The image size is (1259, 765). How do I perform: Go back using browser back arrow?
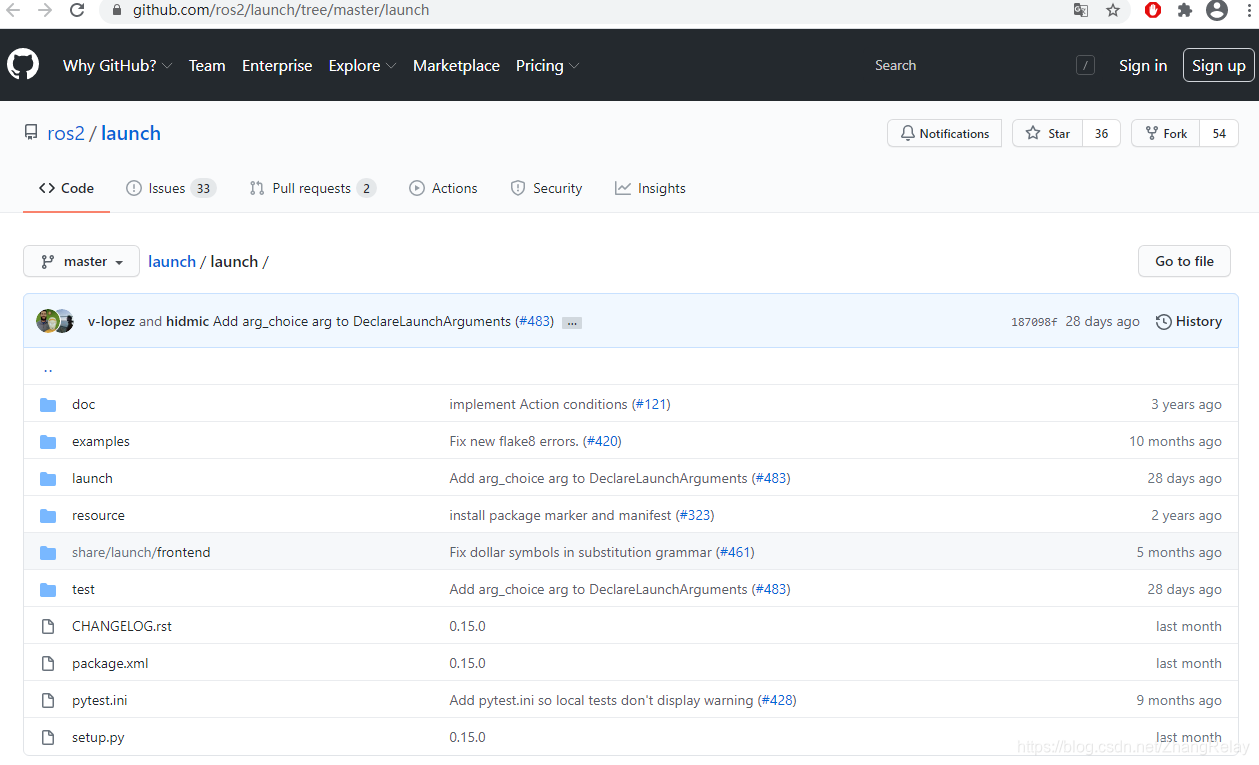13,10
